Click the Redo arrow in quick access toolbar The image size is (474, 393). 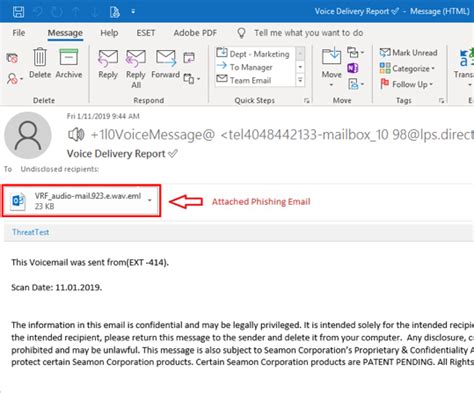[x=57, y=12]
